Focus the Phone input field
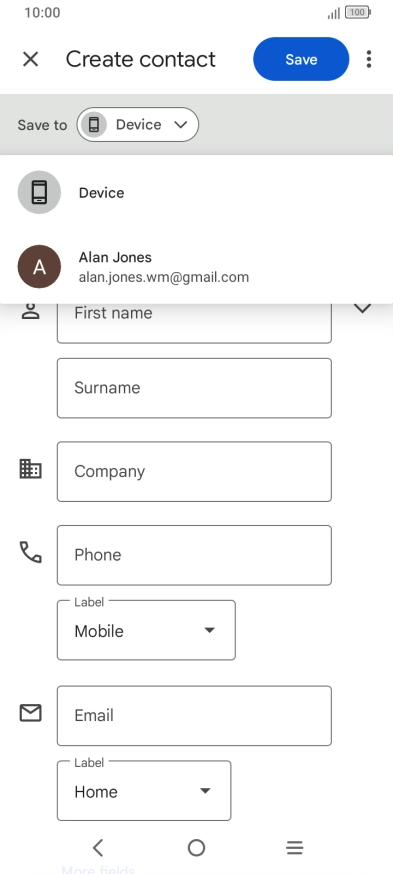The image size is (393, 874). pyautogui.click(x=194, y=555)
